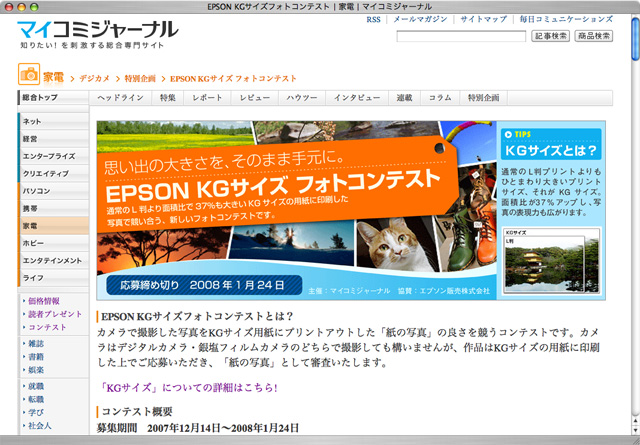Select the highlighted 家電 sidebar item
Screen dimensions: 640x445
53,225
